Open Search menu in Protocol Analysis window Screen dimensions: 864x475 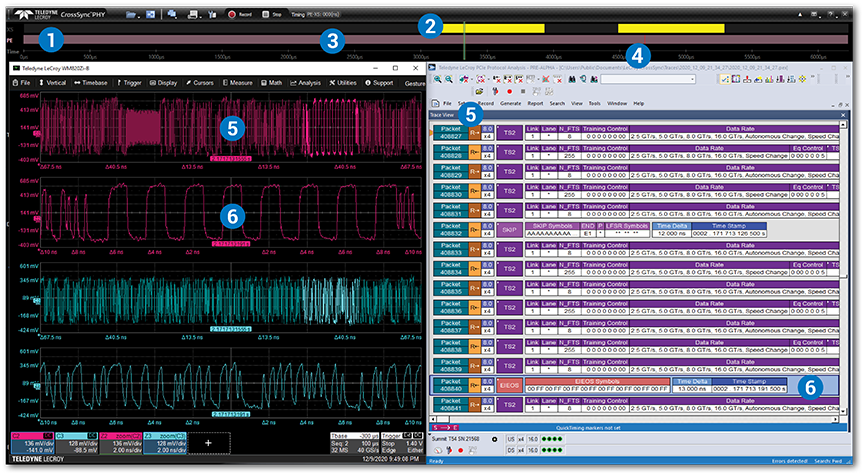557,104
